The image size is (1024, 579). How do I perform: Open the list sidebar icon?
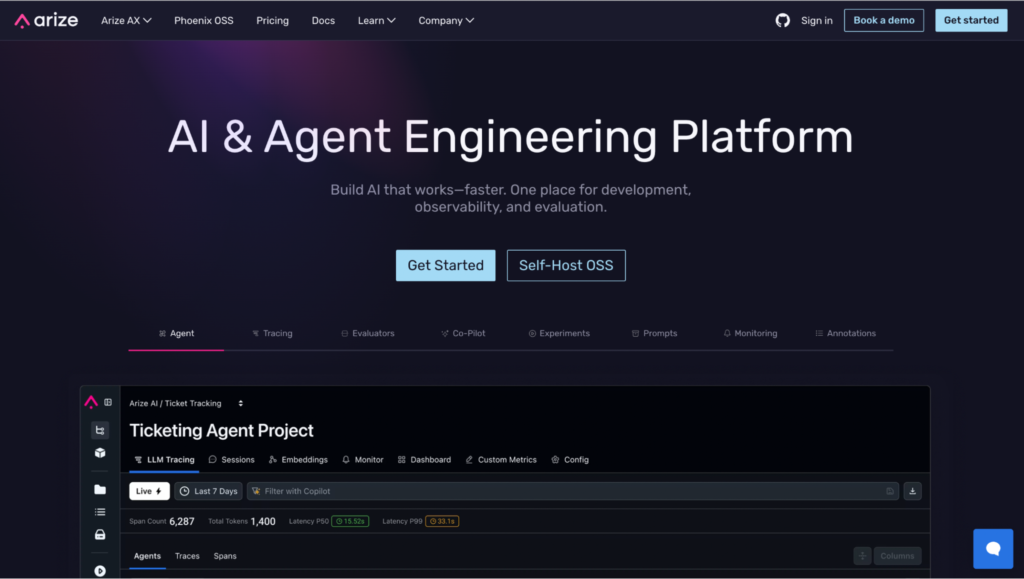pyautogui.click(x=100, y=512)
